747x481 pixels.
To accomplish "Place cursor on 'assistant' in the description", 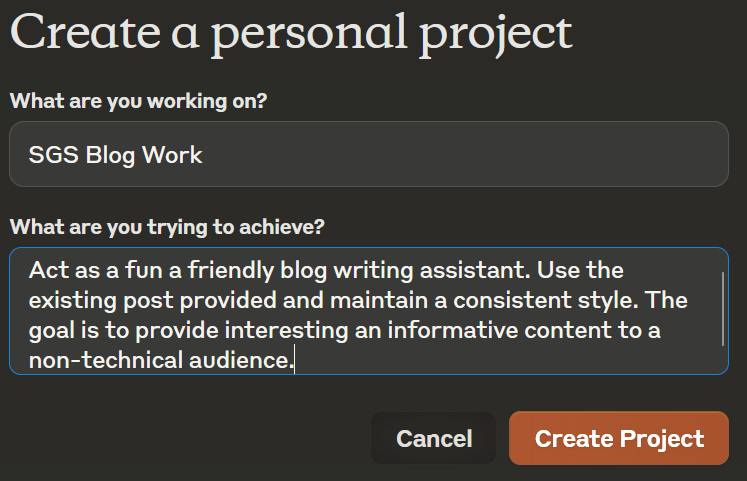I will click(x=471, y=270).
